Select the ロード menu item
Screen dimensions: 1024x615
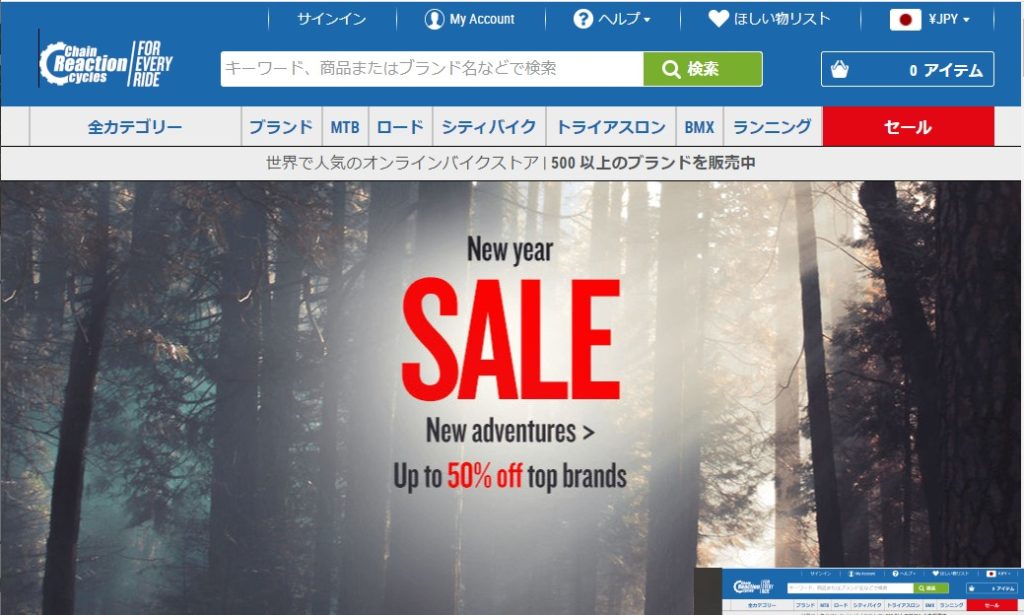click(x=400, y=127)
